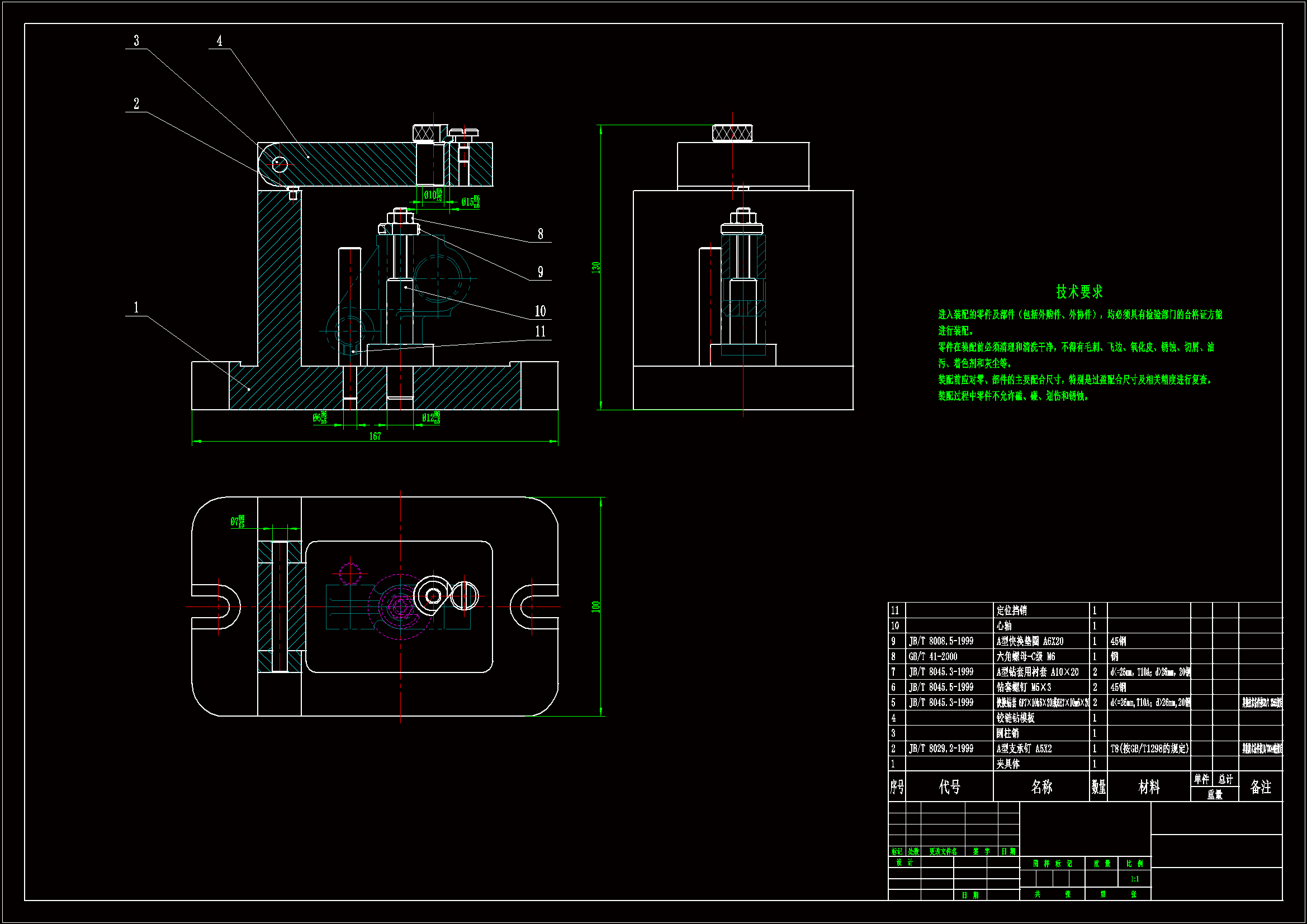The image size is (1307, 924).
Task: Click the 名称 column header
Action: coord(1041,788)
